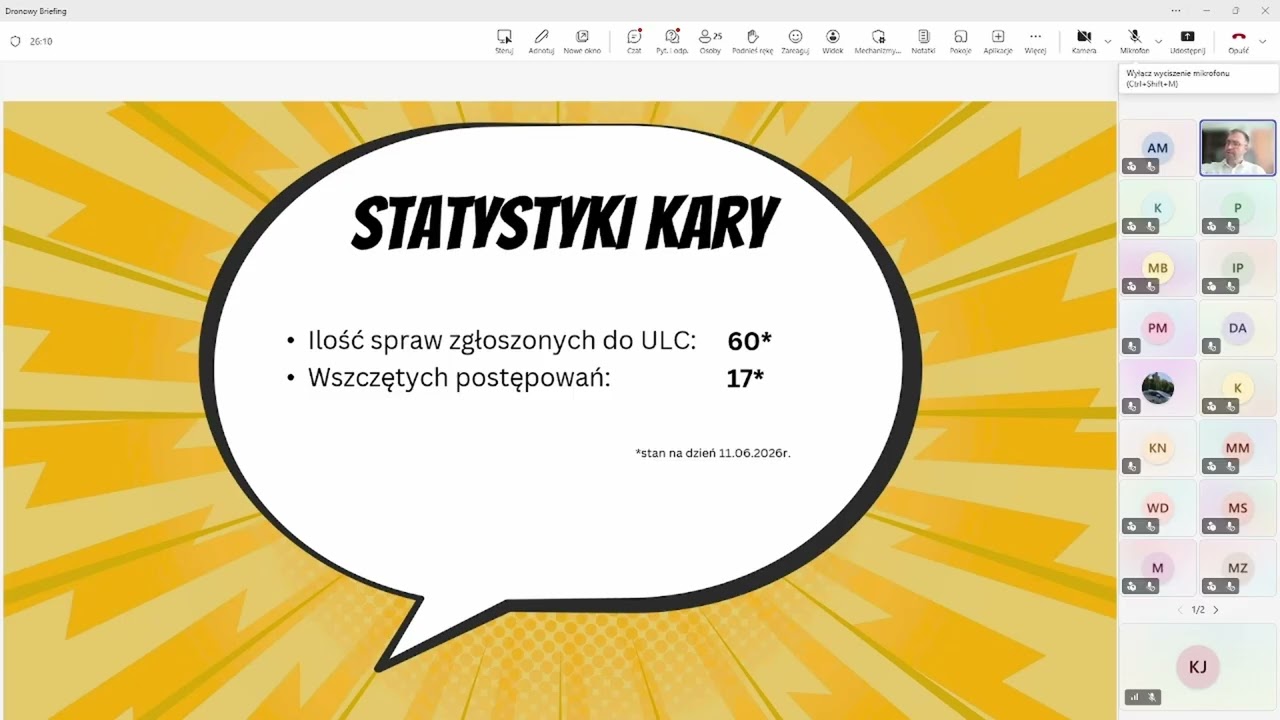The width and height of the screenshot is (1280, 720).
Task: Select the speaker video tile
Action: pos(1238,148)
